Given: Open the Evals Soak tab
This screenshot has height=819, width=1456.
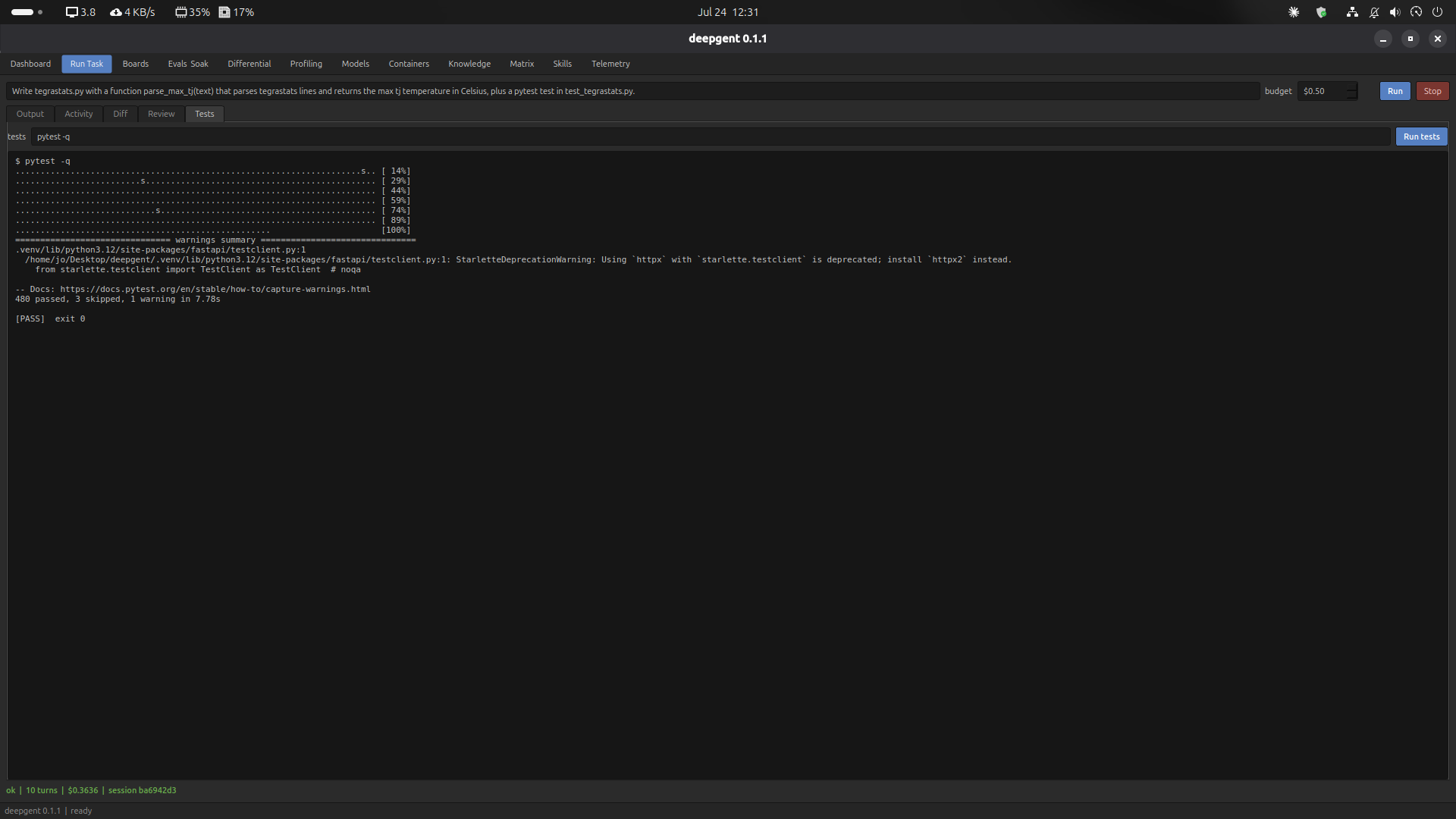Looking at the screenshot, I should point(188,64).
